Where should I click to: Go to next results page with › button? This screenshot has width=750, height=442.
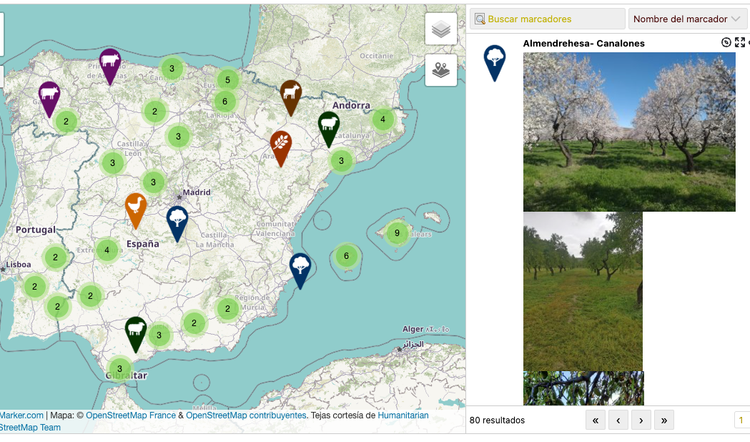pyautogui.click(x=641, y=420)
